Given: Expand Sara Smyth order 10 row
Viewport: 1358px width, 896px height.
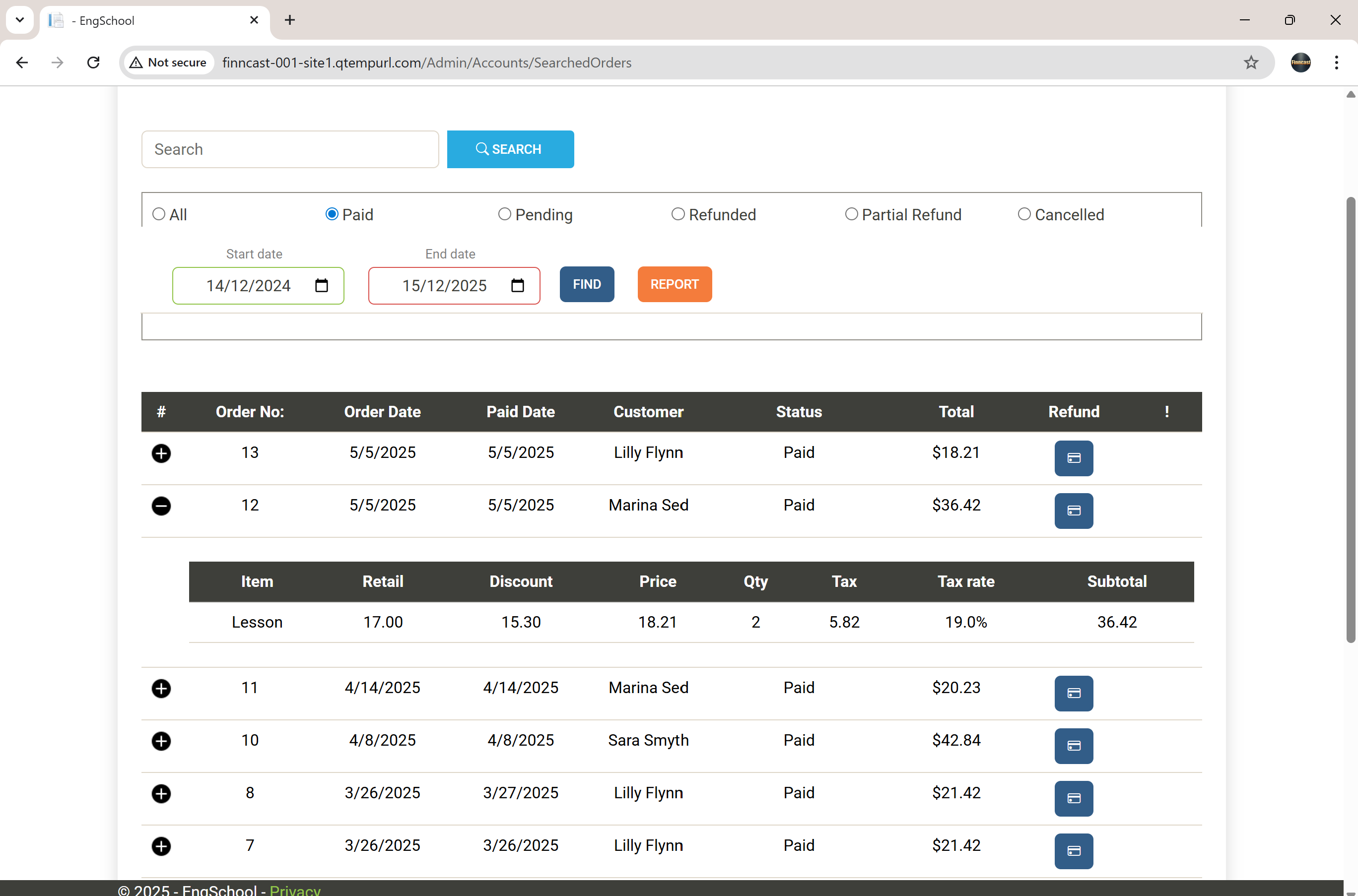Looking at the screenshot, I should pos(161,741).
